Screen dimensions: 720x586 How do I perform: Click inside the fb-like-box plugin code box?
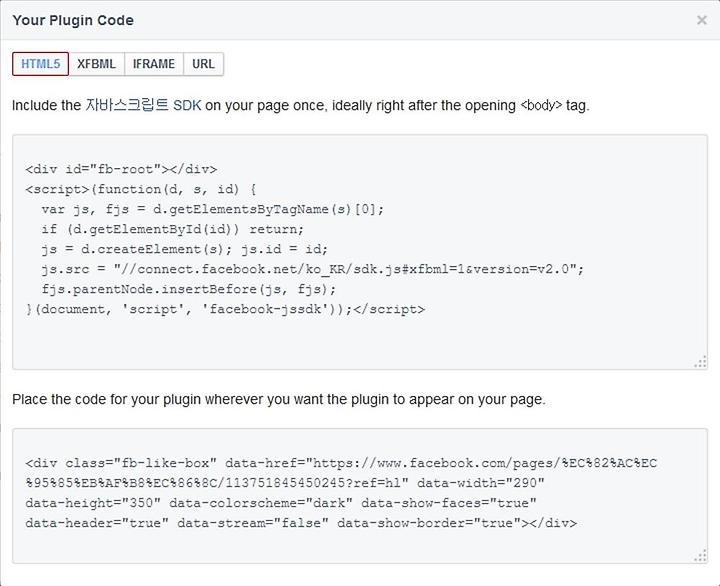click(360, 496)
